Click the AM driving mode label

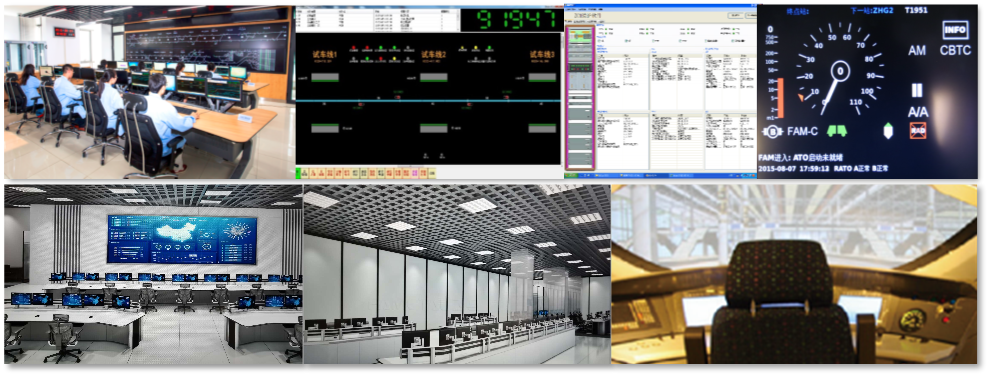click(916, 50)
